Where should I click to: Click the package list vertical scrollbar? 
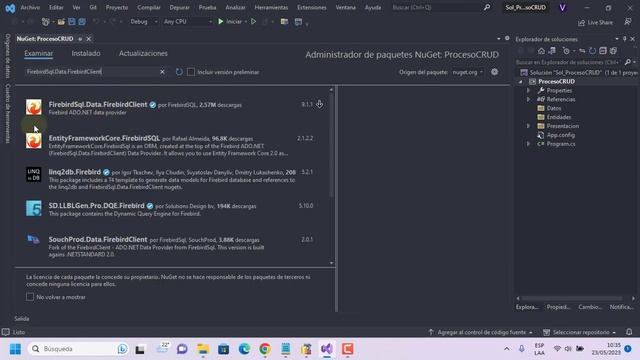(331, 144)
